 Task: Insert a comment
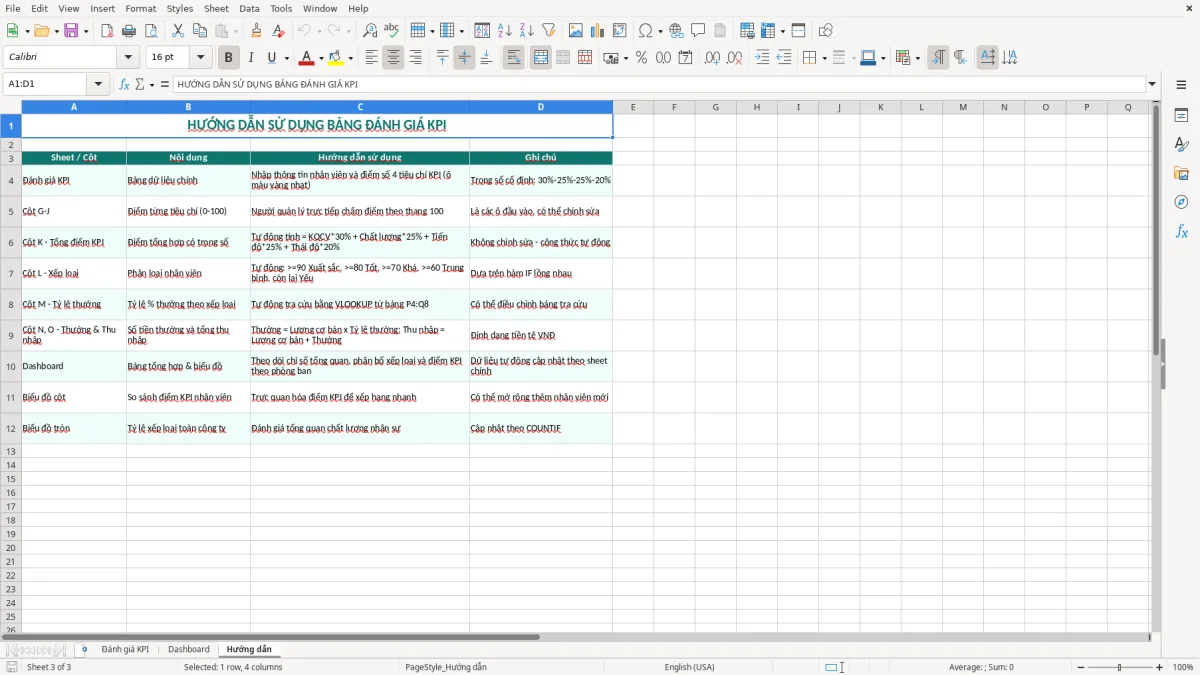coord(698,31)
